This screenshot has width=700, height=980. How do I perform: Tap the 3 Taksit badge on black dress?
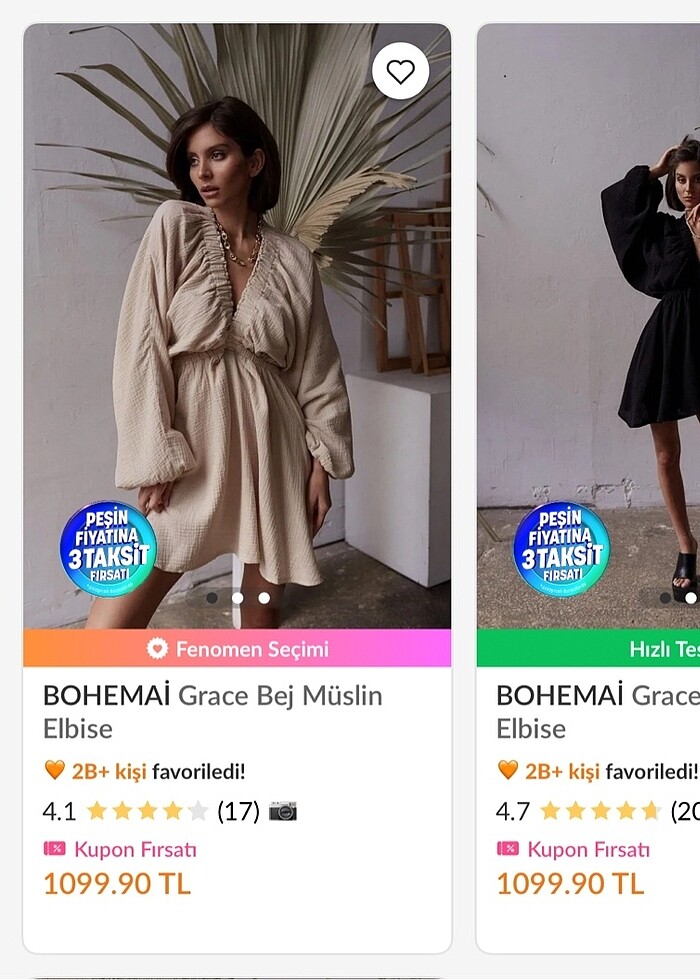(561, 549)
